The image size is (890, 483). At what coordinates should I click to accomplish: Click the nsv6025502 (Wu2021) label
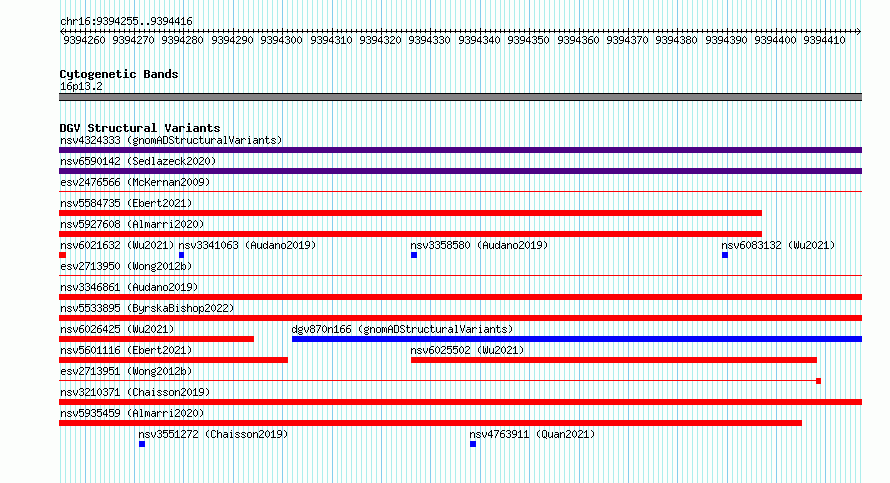click(x=467, y=350)
